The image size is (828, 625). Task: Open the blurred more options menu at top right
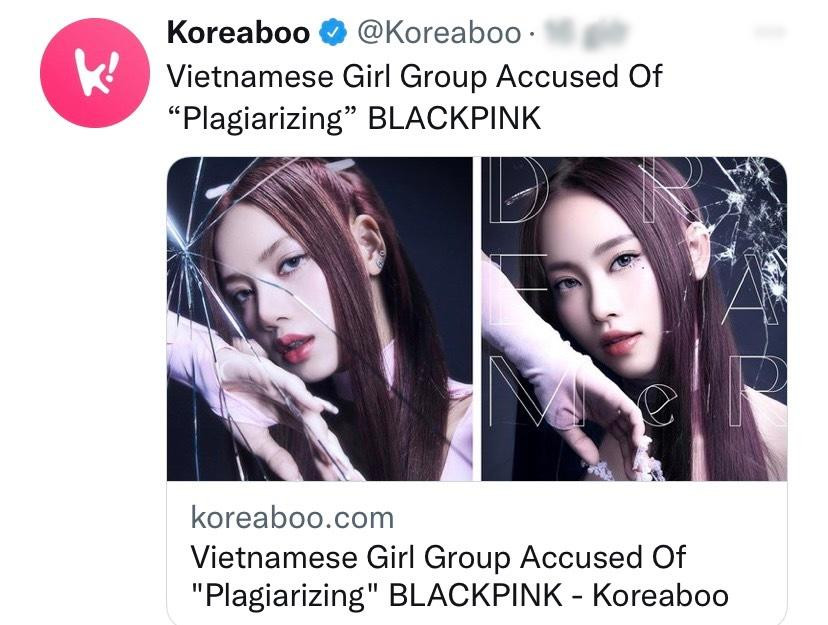point(771,32)
